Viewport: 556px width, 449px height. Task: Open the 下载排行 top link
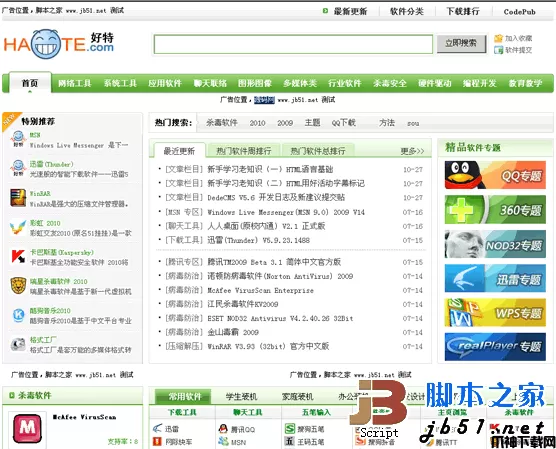click(463, 11)
